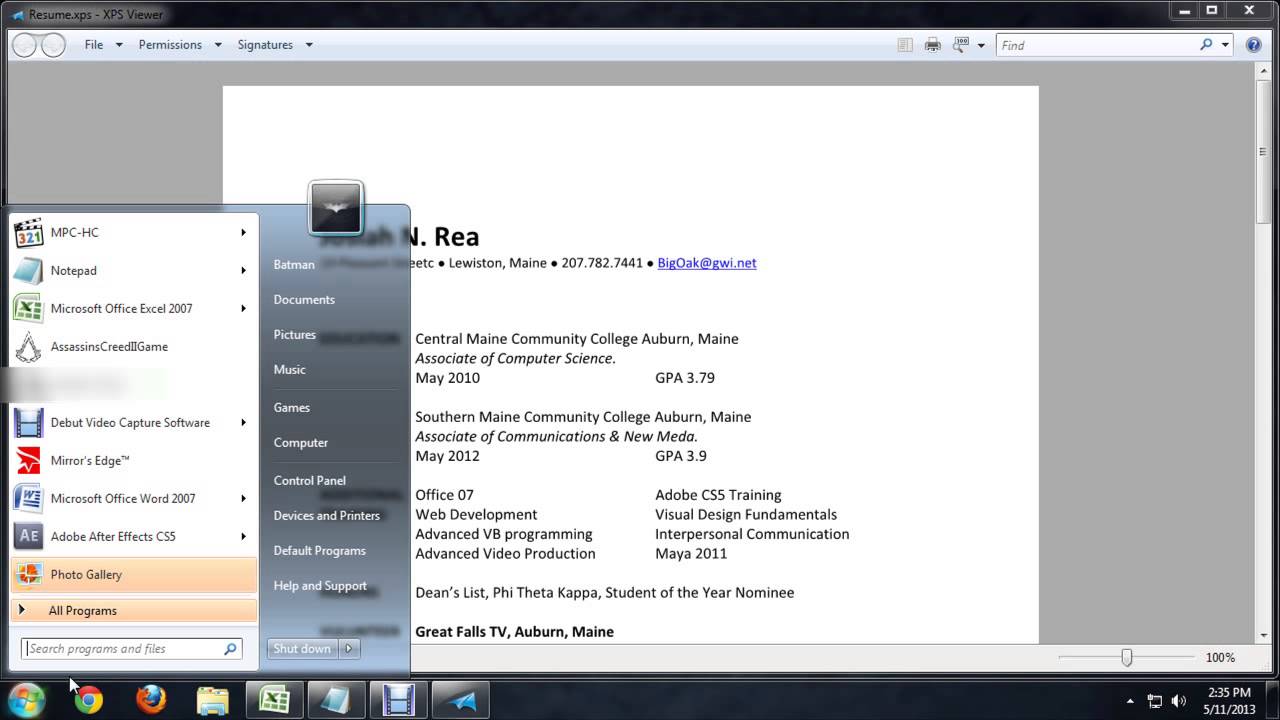Viewport: 1280px width, 720px height.
Task: Expand Word 2007 jump list arrow
Action: [243, 498]
